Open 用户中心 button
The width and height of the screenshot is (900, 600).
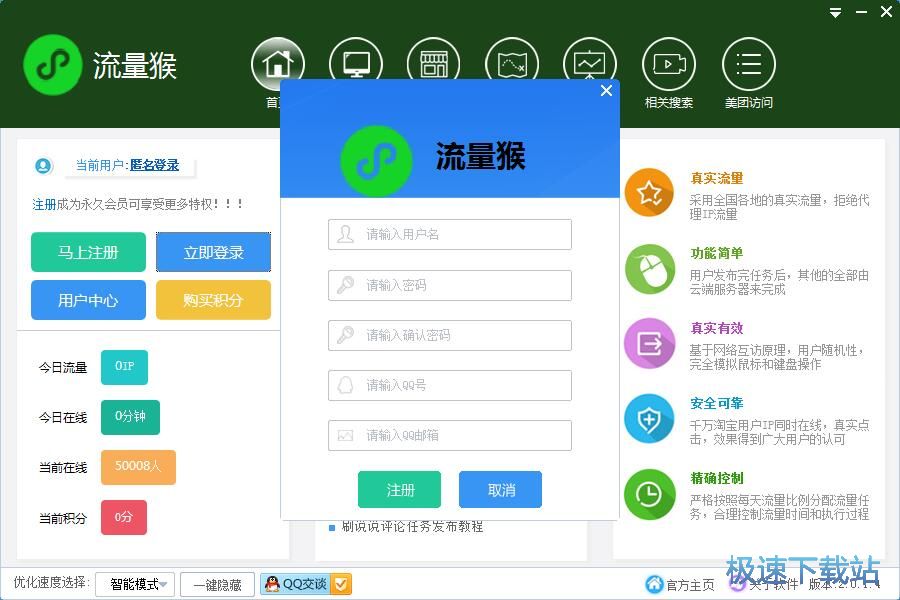[88, 300]
